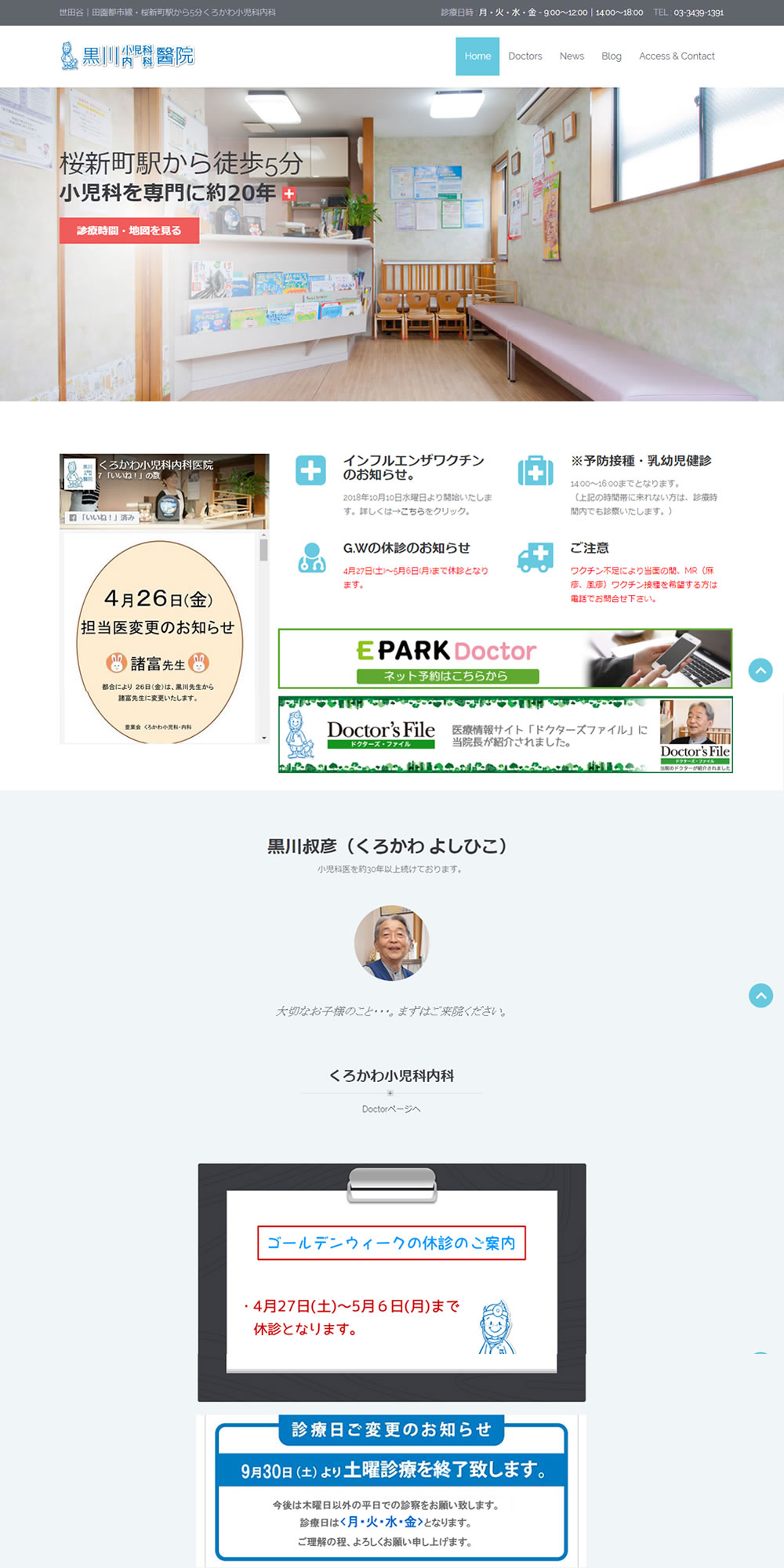
Task: Click the red plus icon beside 小児科を専門に約20年
Action: (289, 194)
